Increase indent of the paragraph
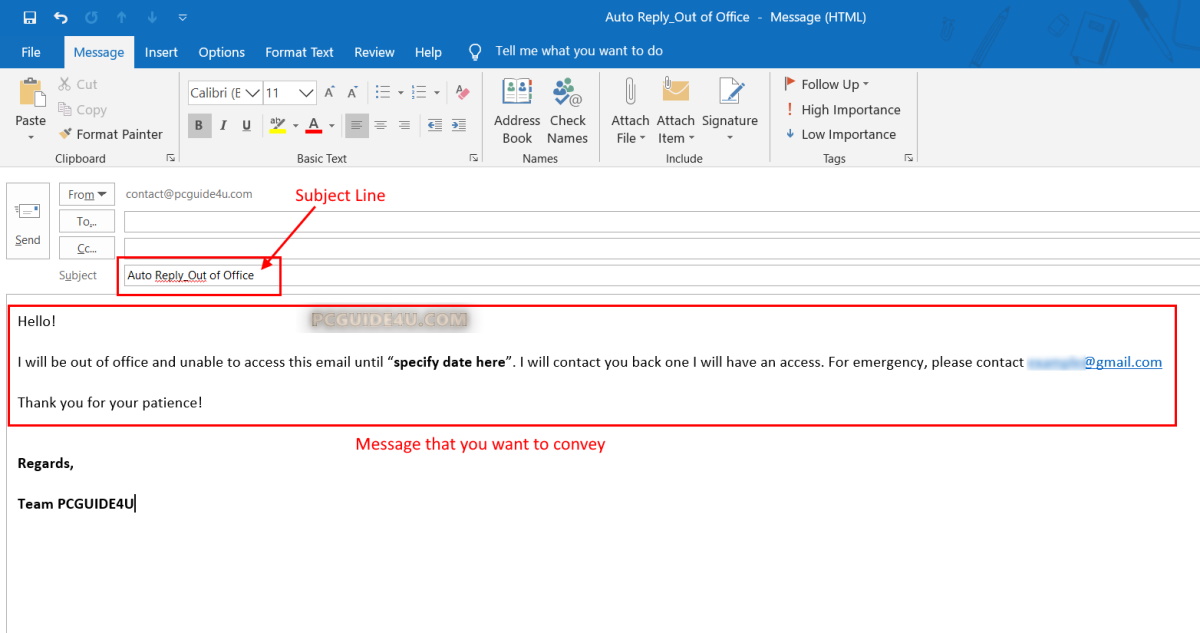The image size is (1200, 633). (459, 125)
